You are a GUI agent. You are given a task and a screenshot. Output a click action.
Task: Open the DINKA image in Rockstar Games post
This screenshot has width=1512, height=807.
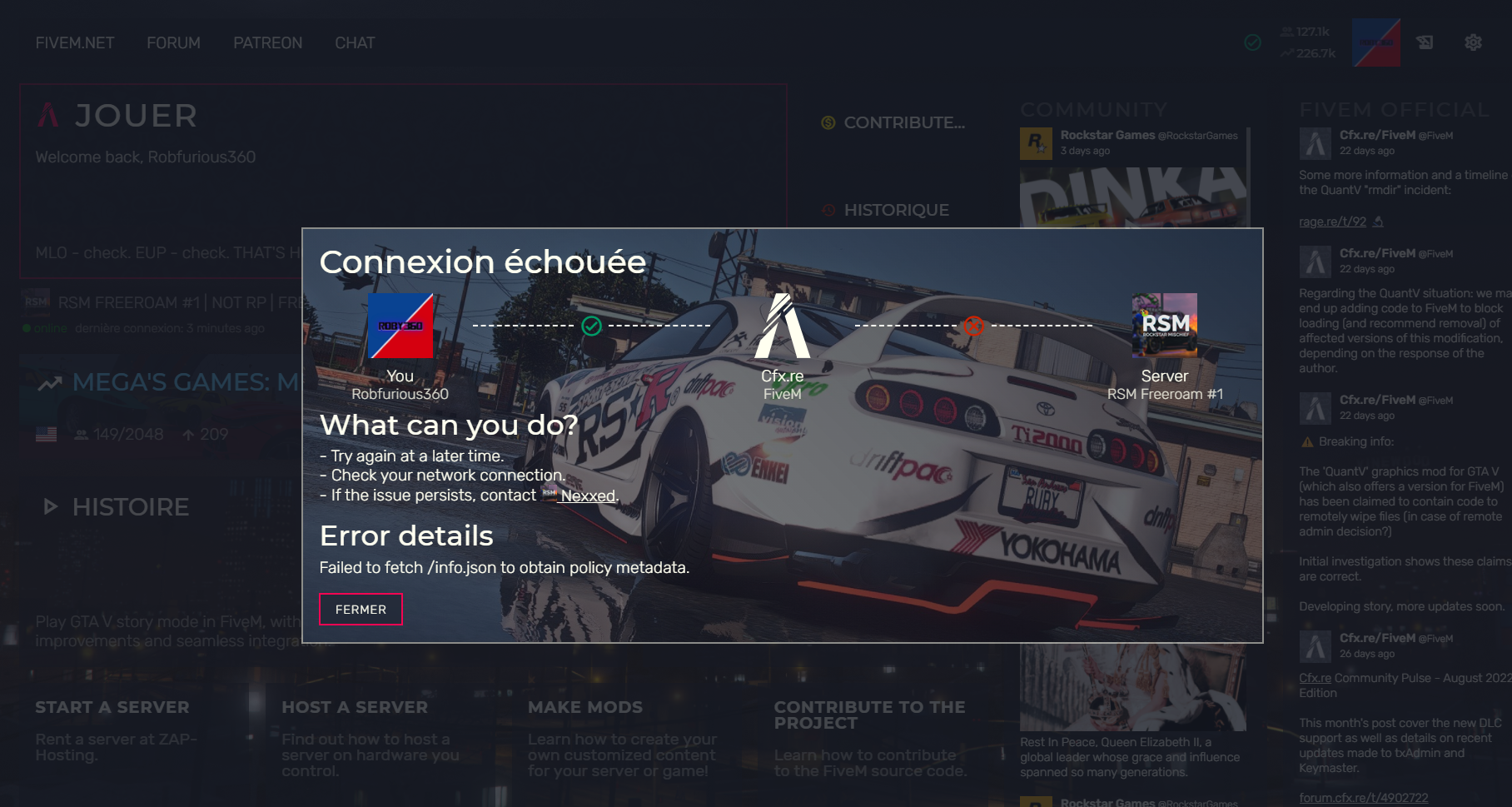pos(1133,197)
